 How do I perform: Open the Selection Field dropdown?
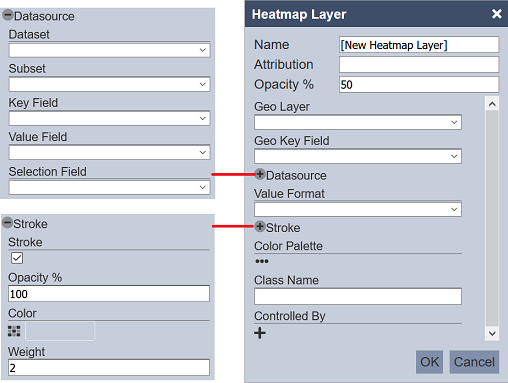(109, 187)
